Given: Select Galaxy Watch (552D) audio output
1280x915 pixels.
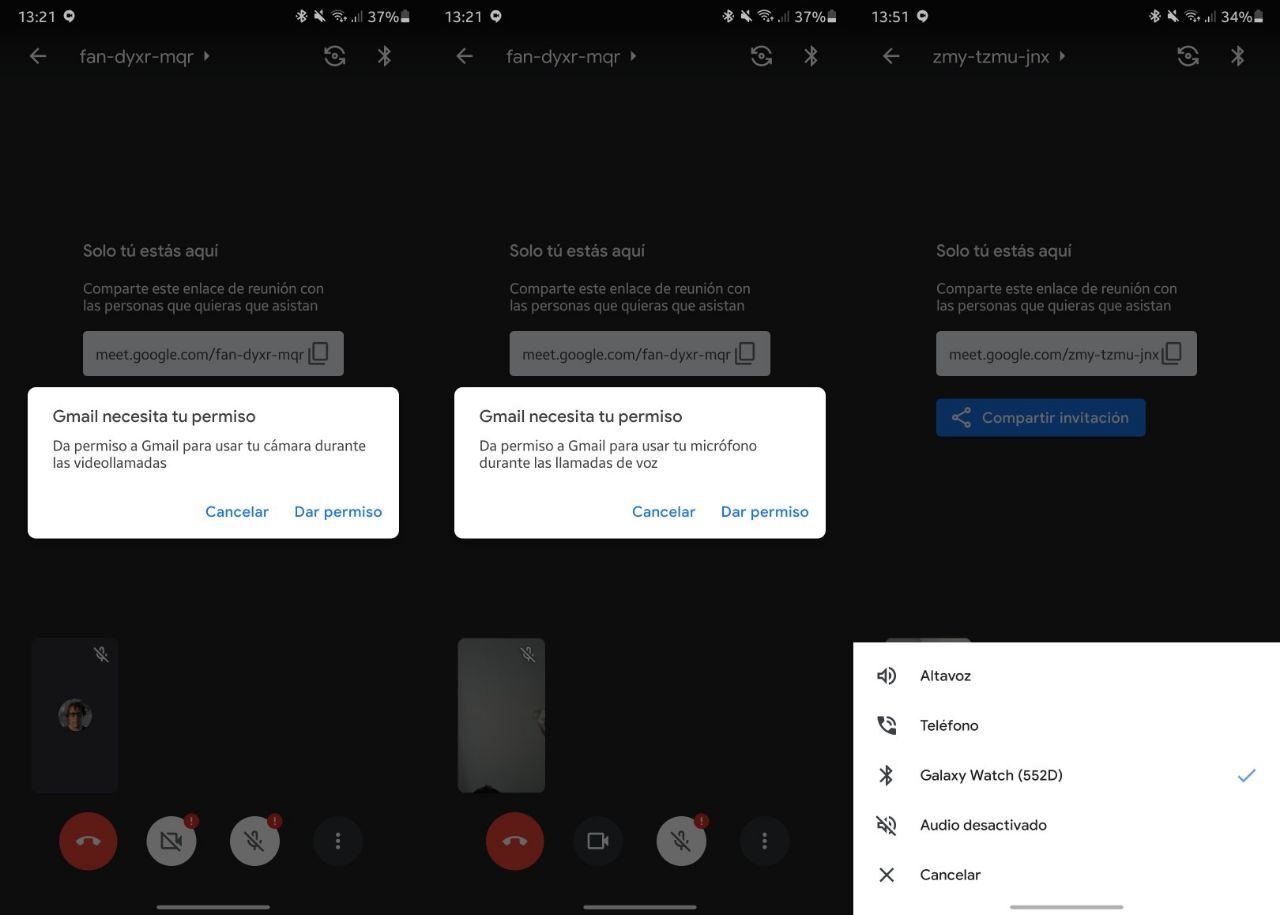Looking at the screenshot, I should tap(1066, 775).
